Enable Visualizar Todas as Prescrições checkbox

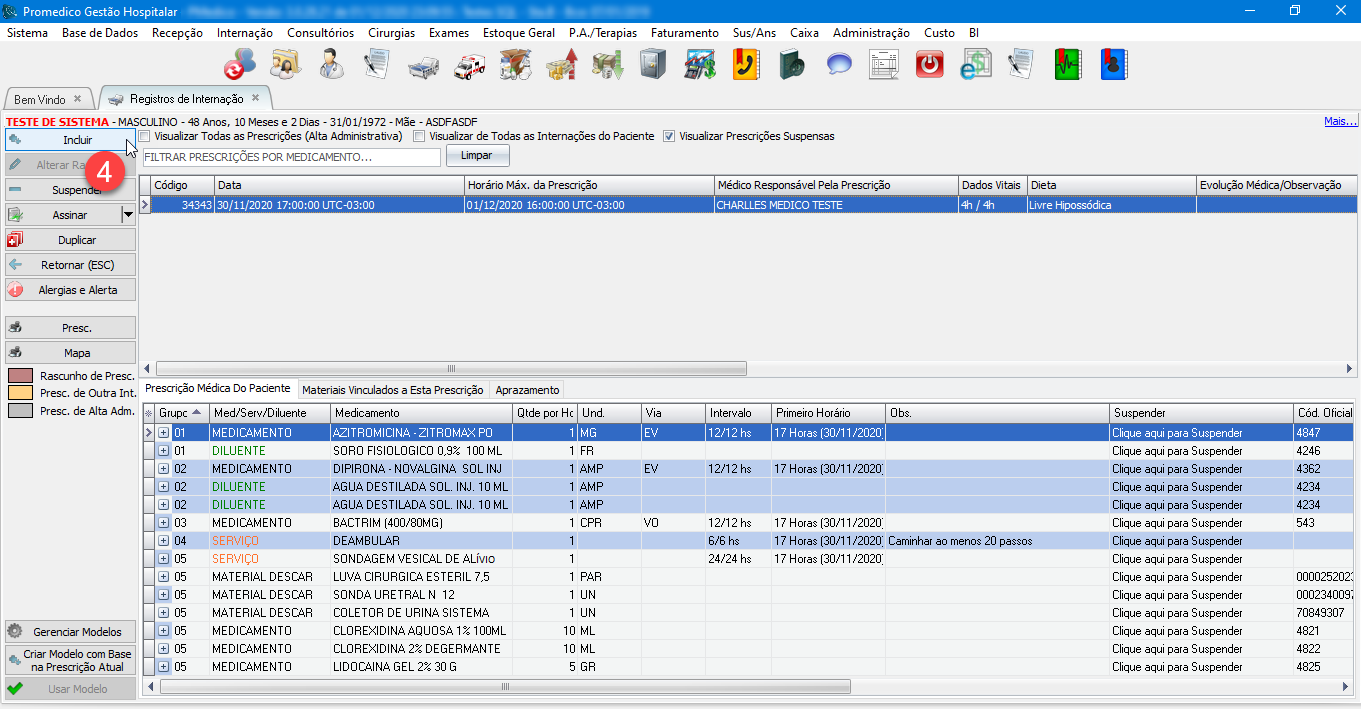[145, 136]
